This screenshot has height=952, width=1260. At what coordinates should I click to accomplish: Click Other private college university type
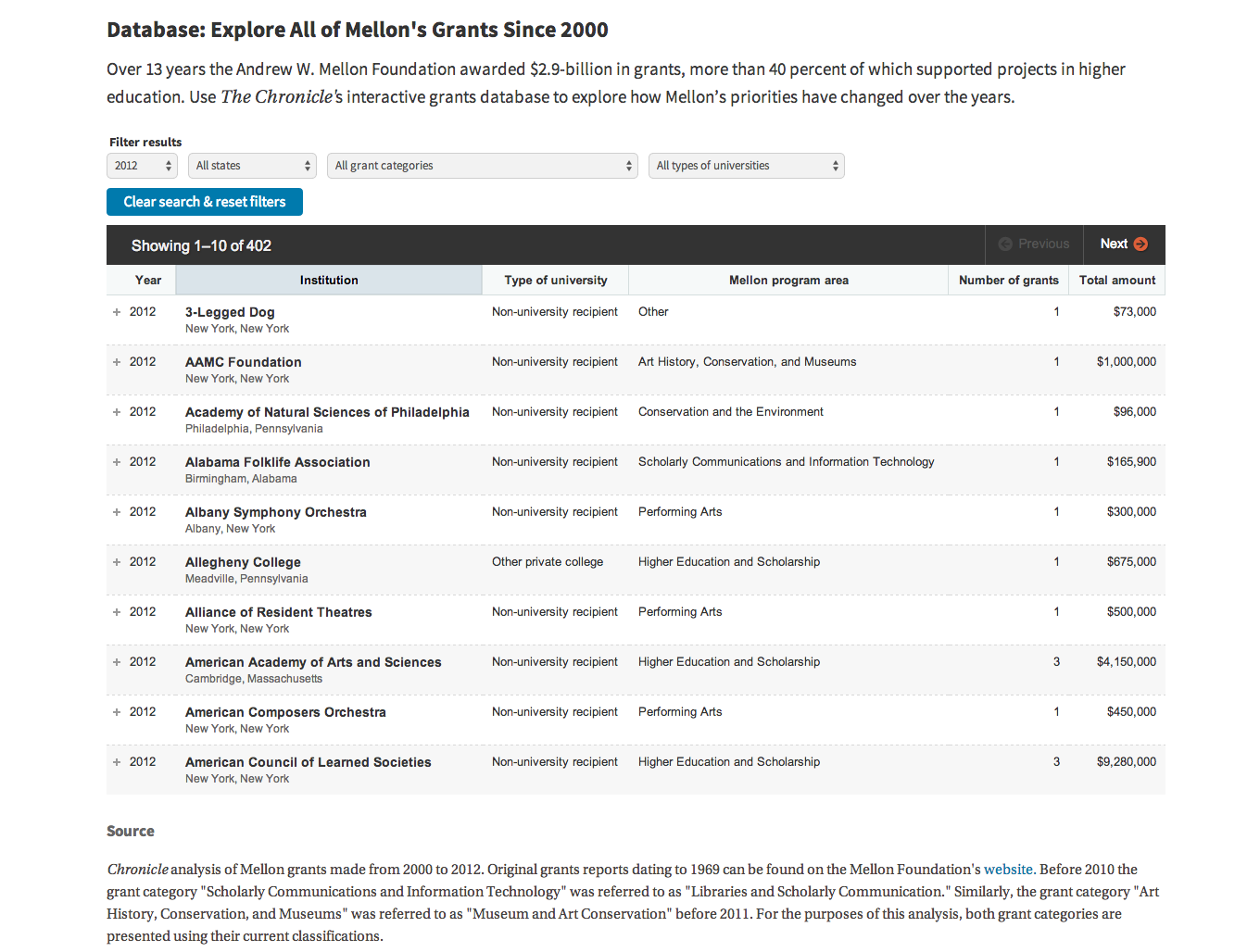[548, 562]
